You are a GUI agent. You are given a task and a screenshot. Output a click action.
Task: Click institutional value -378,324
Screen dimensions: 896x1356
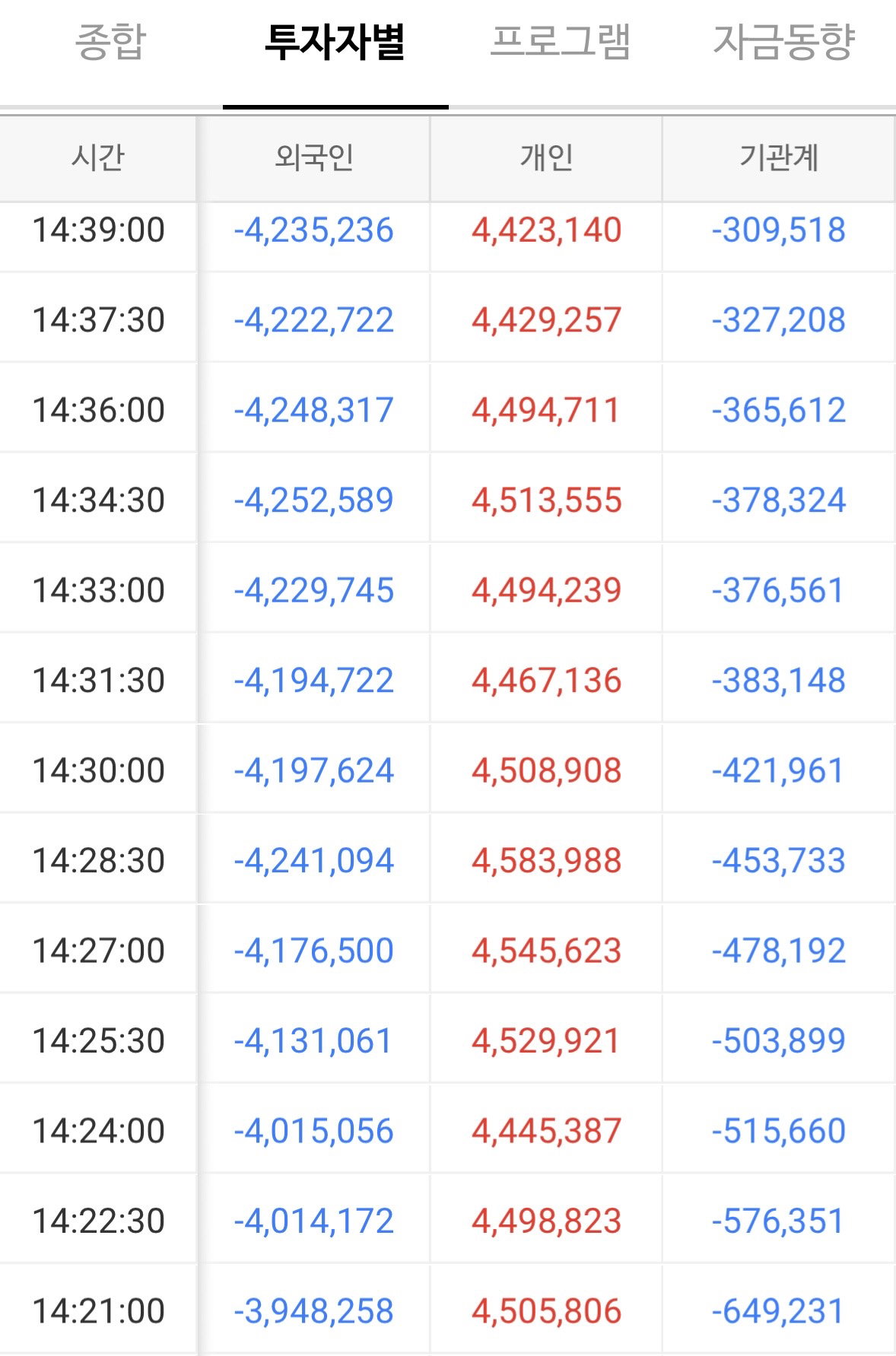click(779, 500)
